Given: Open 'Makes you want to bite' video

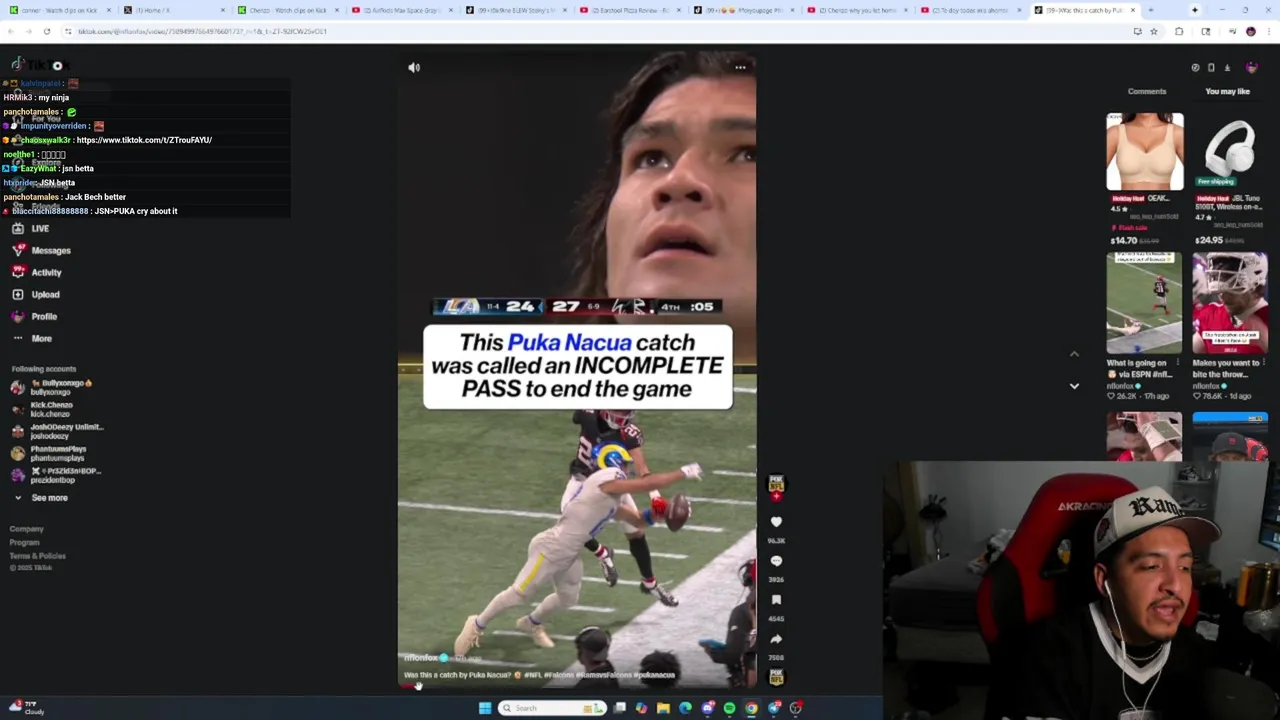Looking at the screenshot, I should (x=1230, y=302).
